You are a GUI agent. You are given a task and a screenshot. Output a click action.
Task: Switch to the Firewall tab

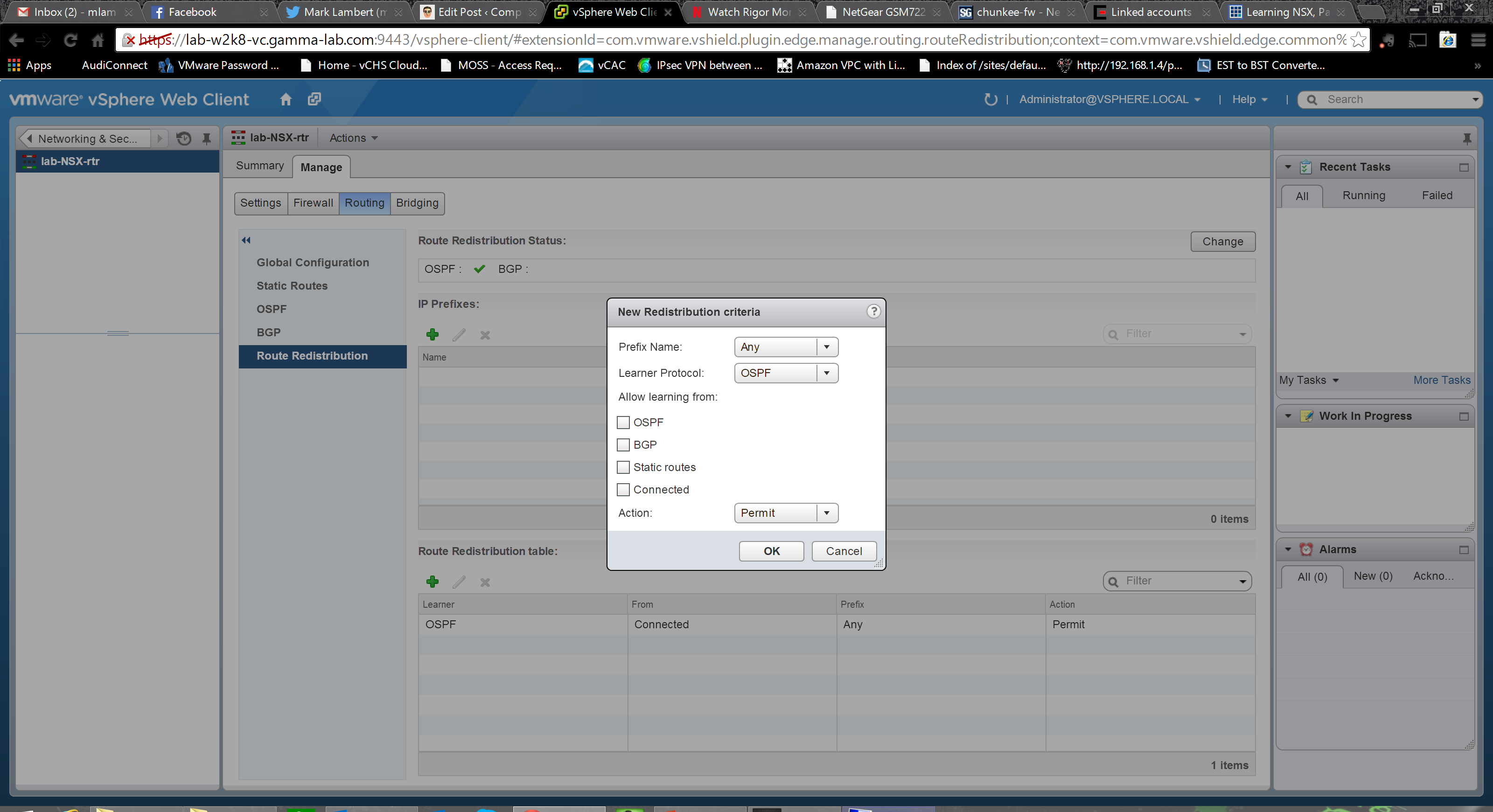(x=313, y=203)
